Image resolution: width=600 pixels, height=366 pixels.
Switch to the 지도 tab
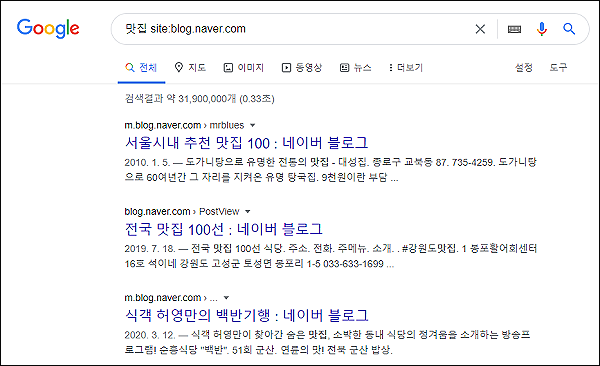coord(190,68)
